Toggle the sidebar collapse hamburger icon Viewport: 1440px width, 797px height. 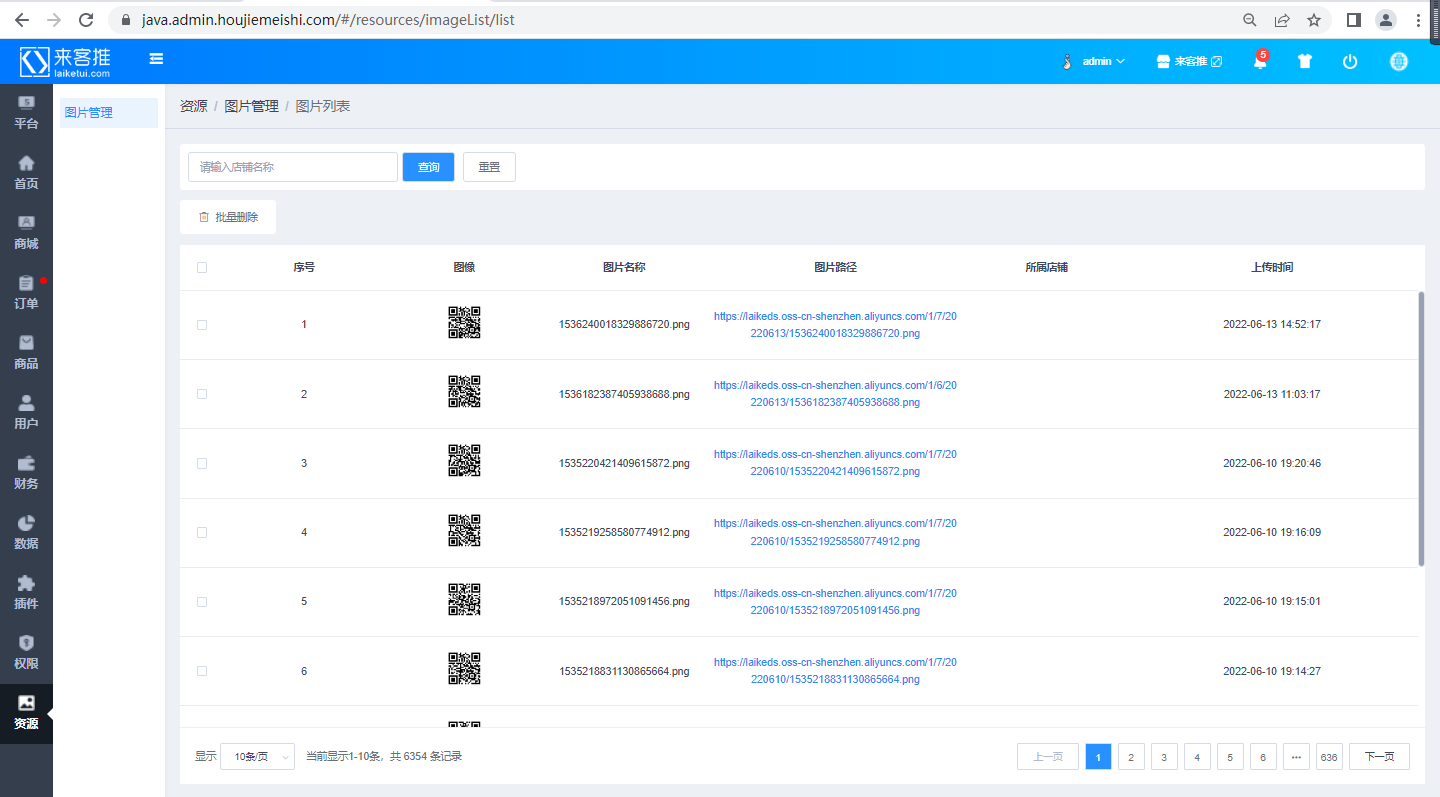pos(156,59)
